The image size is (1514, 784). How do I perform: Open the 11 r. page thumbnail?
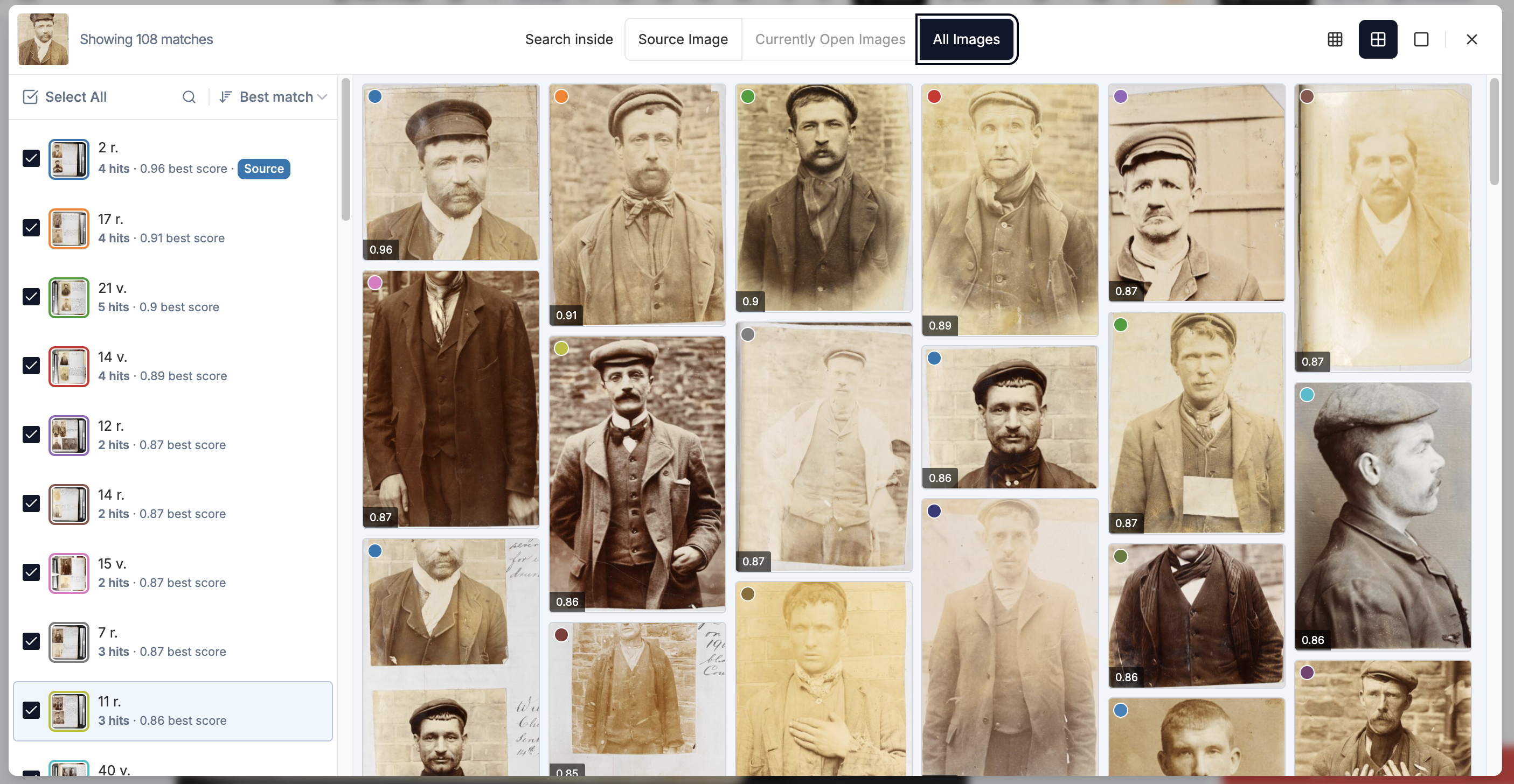click(69, 711)
